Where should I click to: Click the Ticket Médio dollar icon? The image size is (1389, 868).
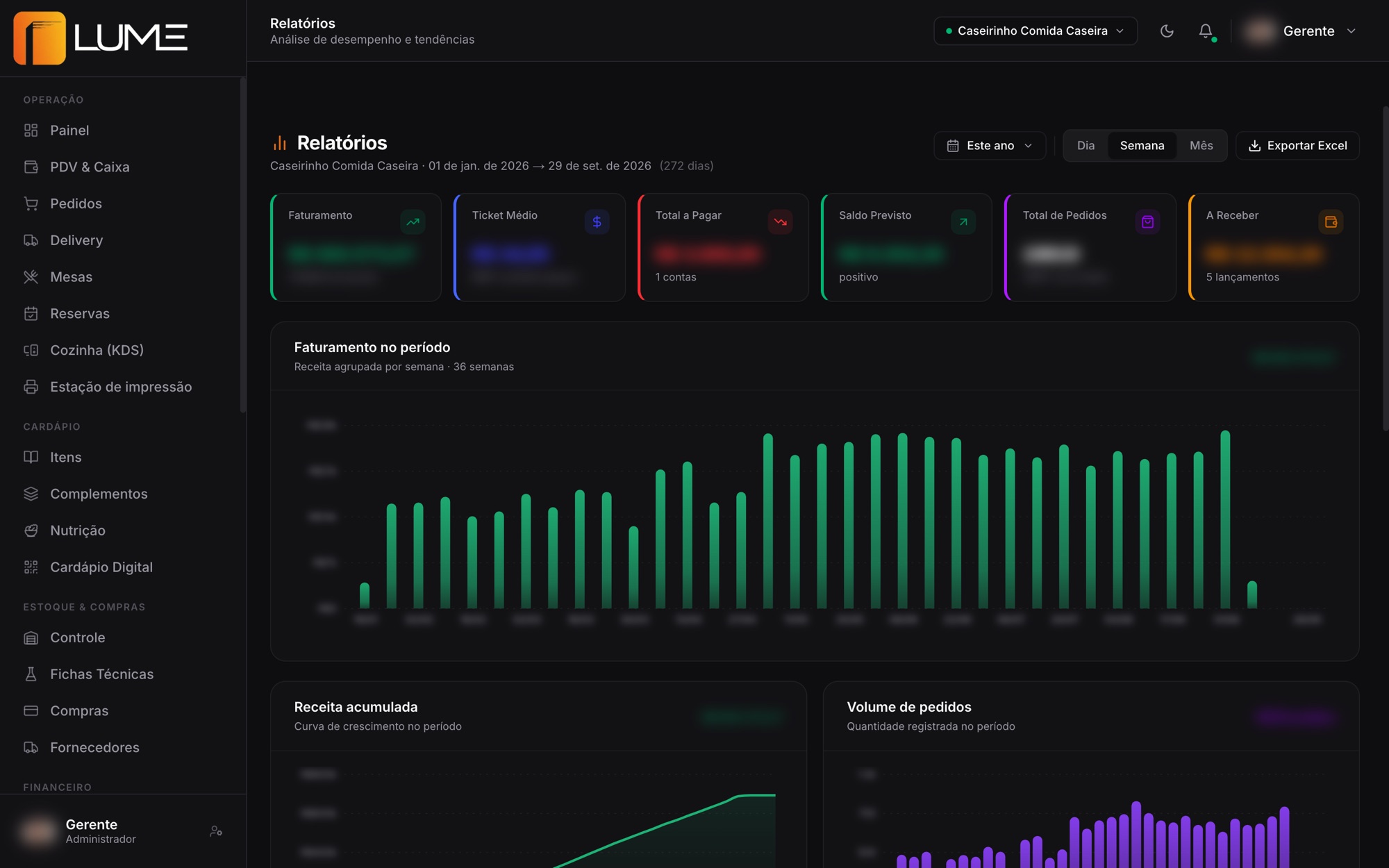click(597, 222)
